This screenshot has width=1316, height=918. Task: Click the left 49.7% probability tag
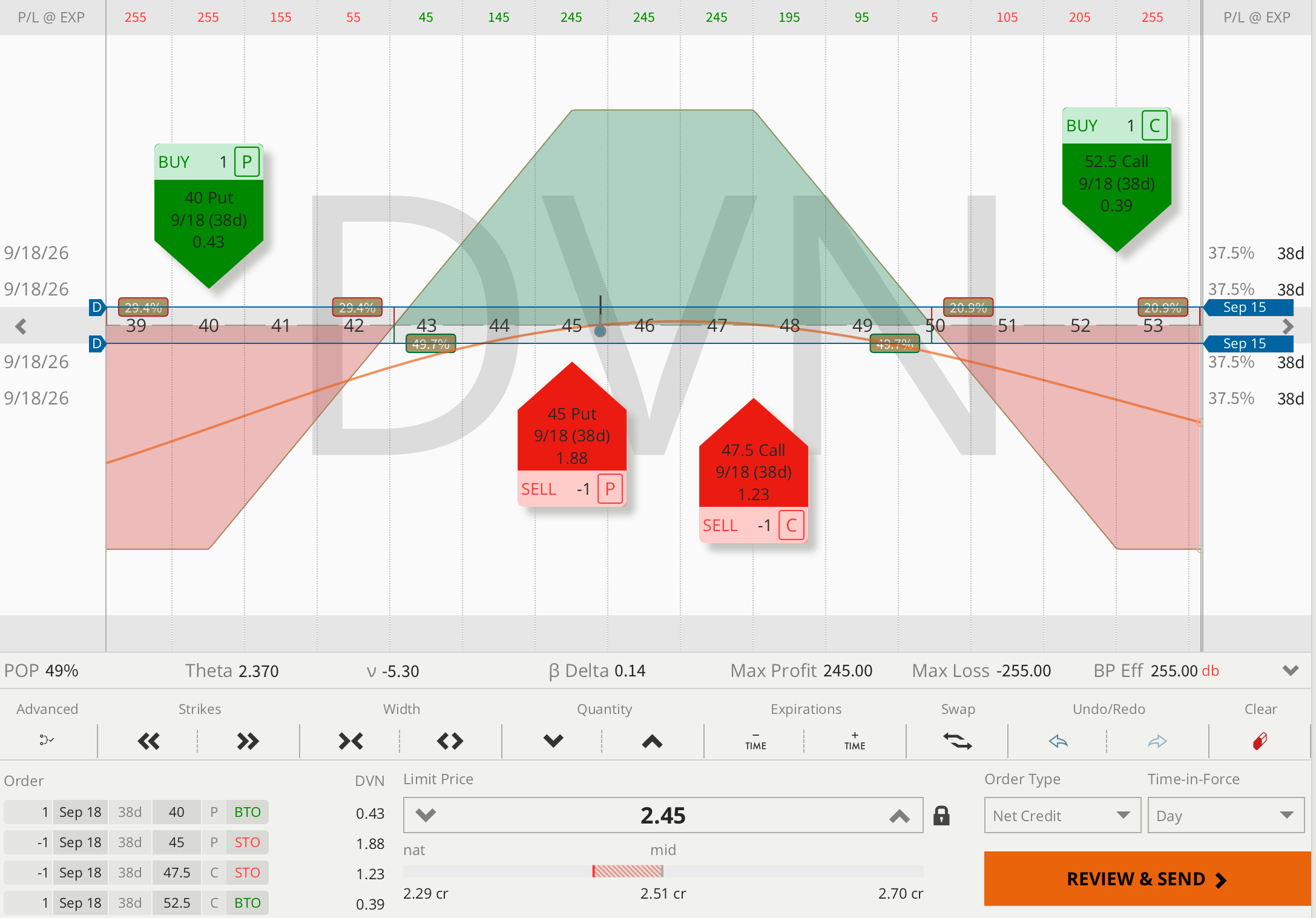(x=430, y=344)
